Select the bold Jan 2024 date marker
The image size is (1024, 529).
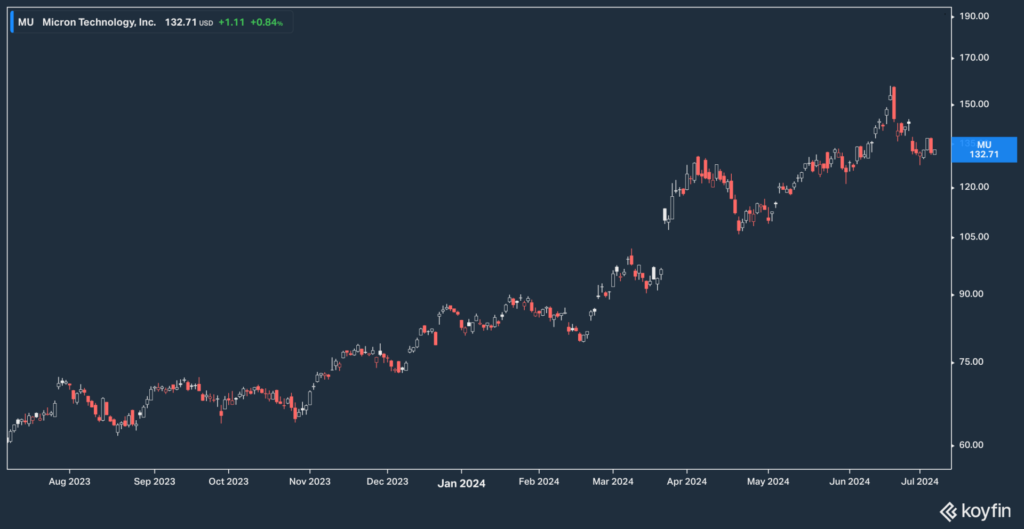pyautogui.click(x=462, y=483)
